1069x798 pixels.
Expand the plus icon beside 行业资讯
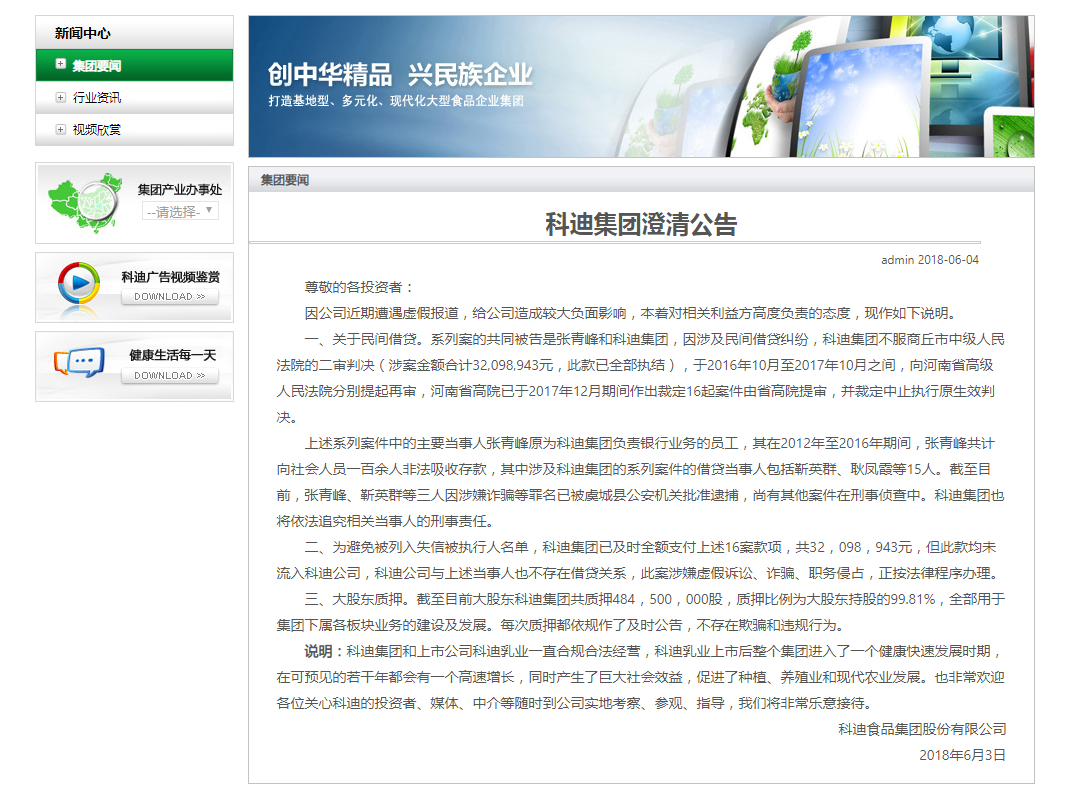click(61, 98)
